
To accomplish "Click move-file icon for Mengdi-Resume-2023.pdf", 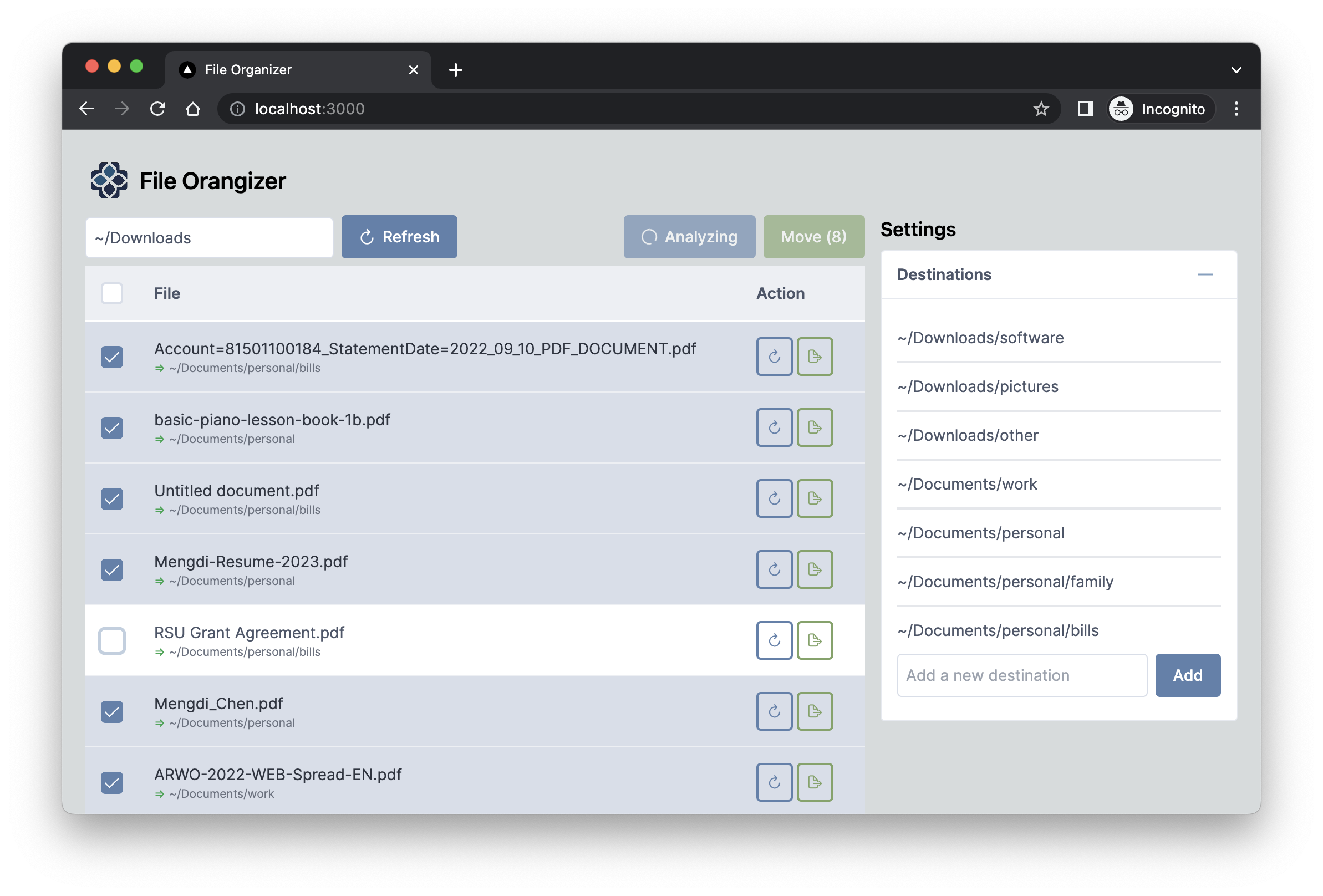I will [x=815, y=569].
